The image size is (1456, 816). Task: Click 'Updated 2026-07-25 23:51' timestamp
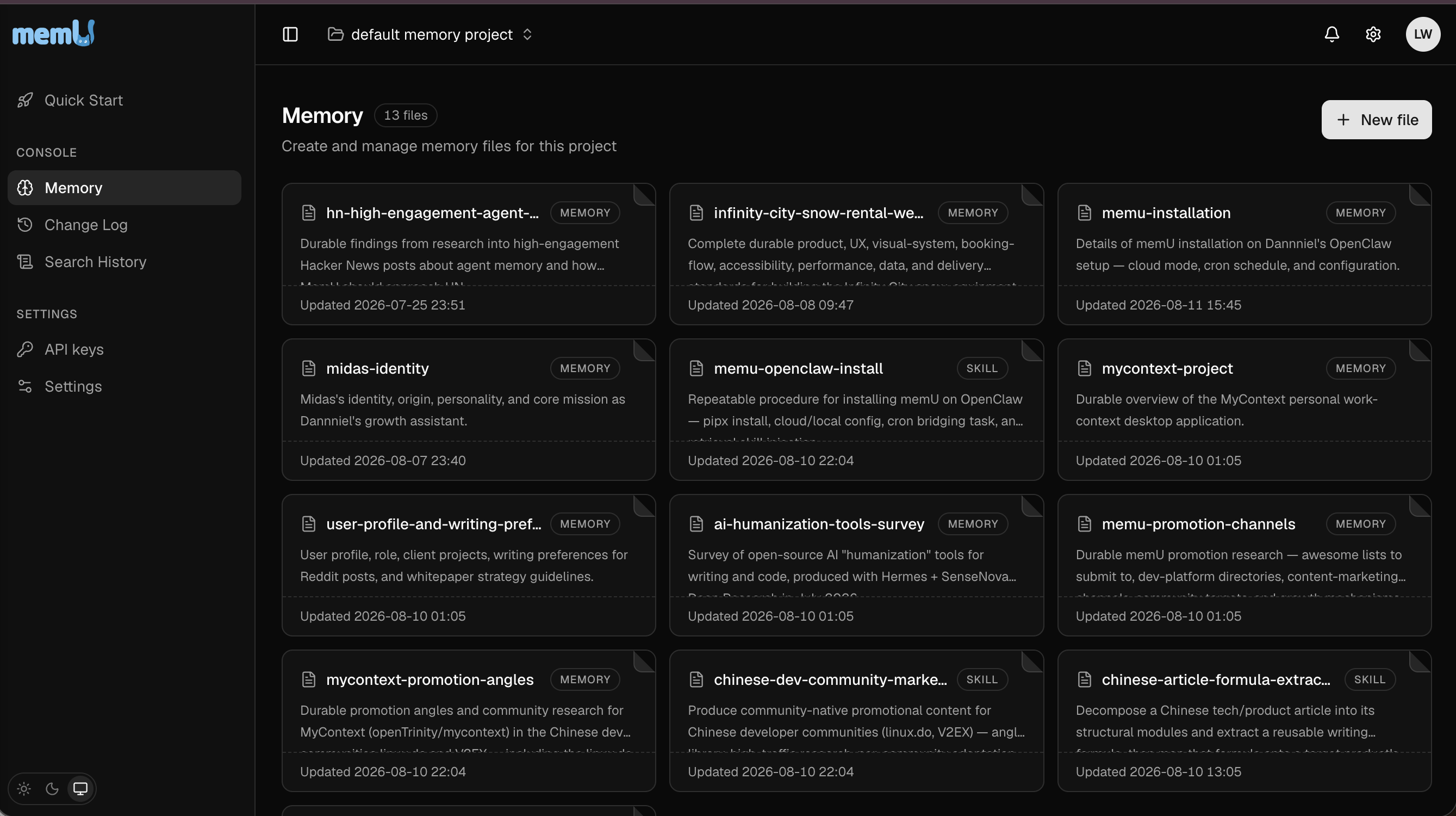coord(382,305)
